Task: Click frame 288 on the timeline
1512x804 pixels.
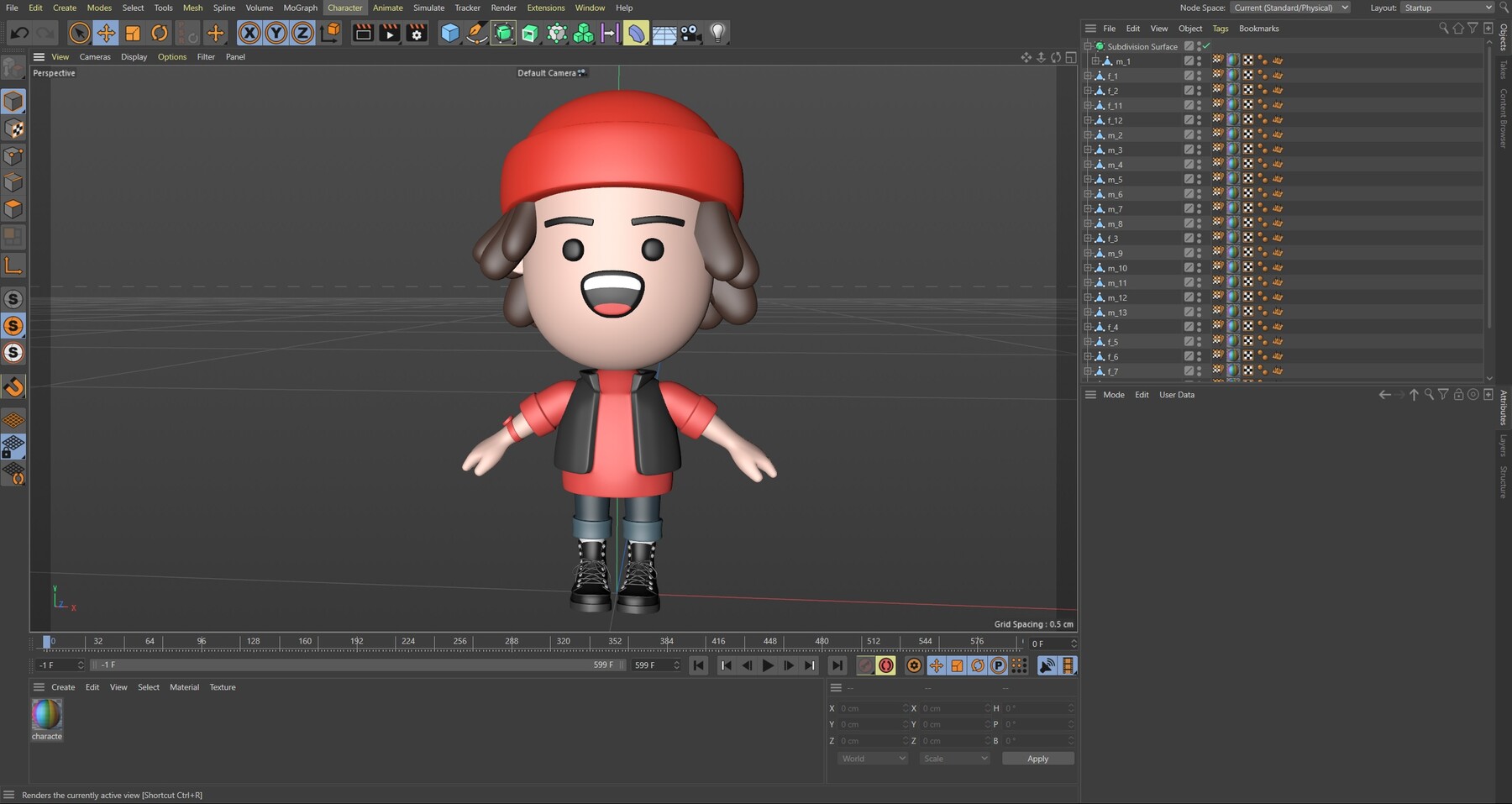Action: point(512,642)
